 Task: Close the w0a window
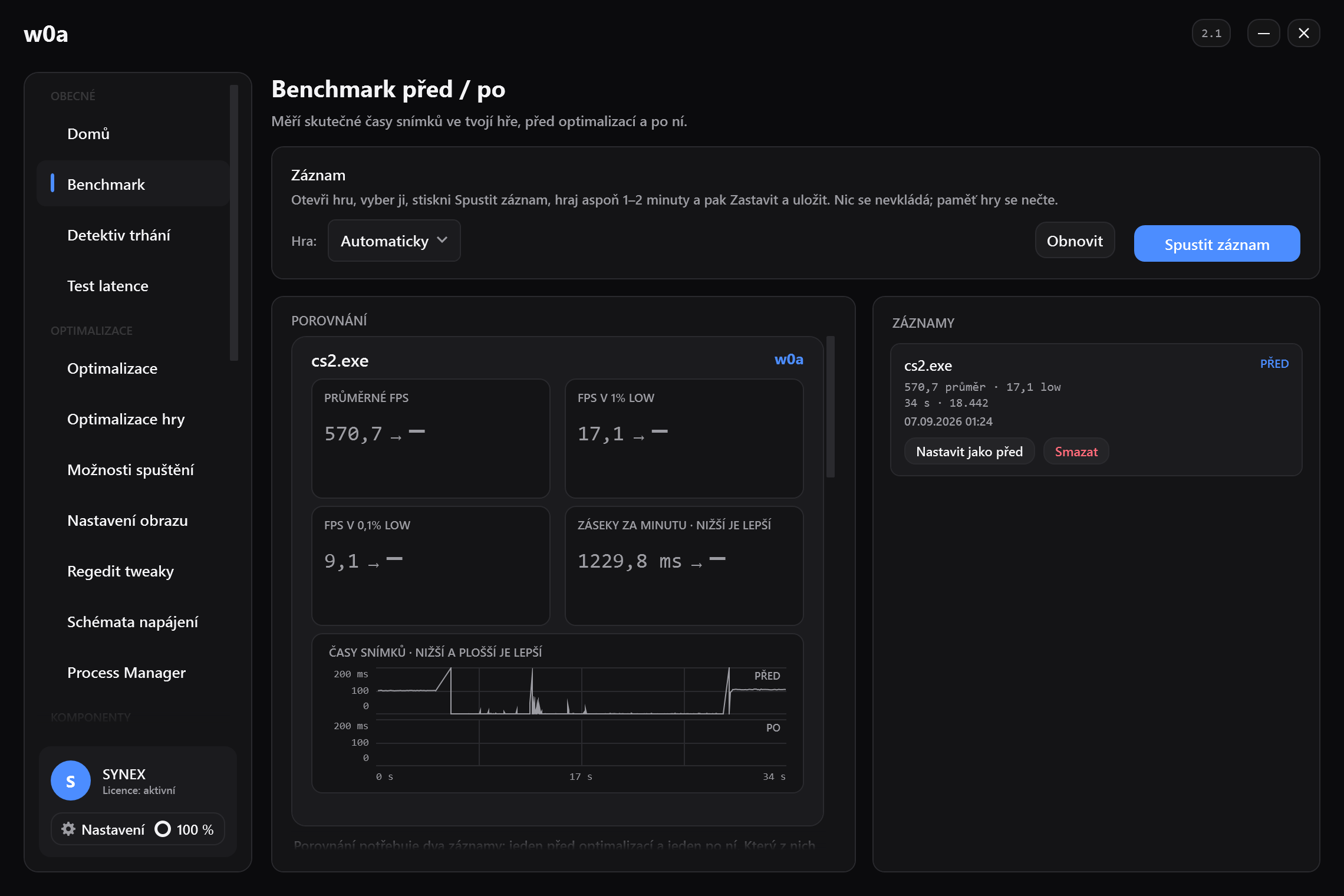[x=1303, y=33]
